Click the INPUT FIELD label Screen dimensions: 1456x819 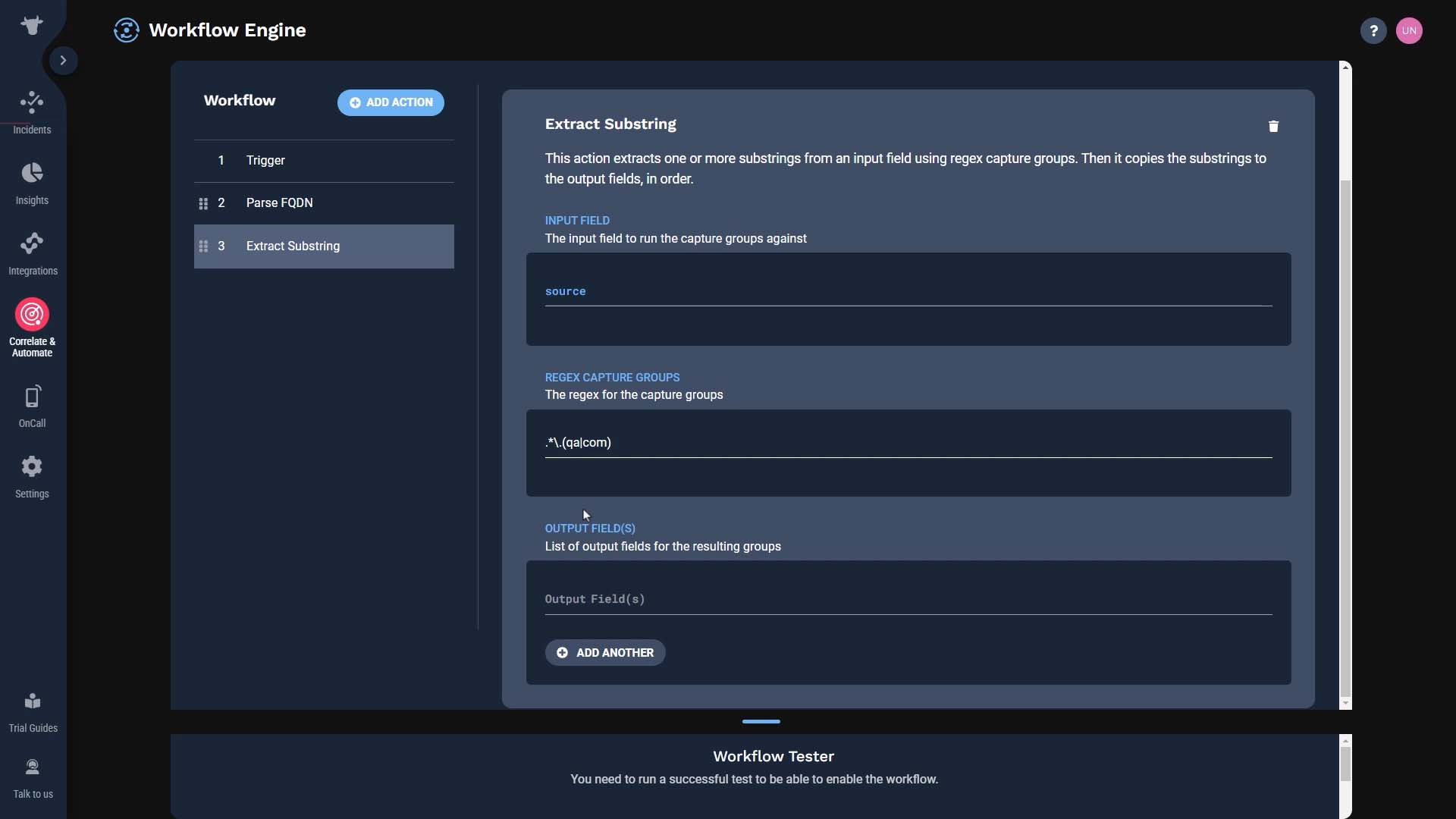(577, 221)
